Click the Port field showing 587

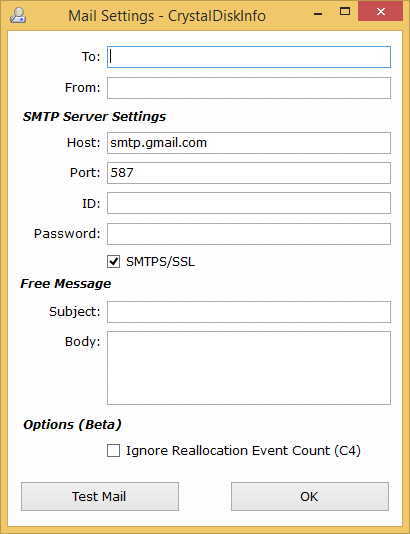tap(249, 173)
